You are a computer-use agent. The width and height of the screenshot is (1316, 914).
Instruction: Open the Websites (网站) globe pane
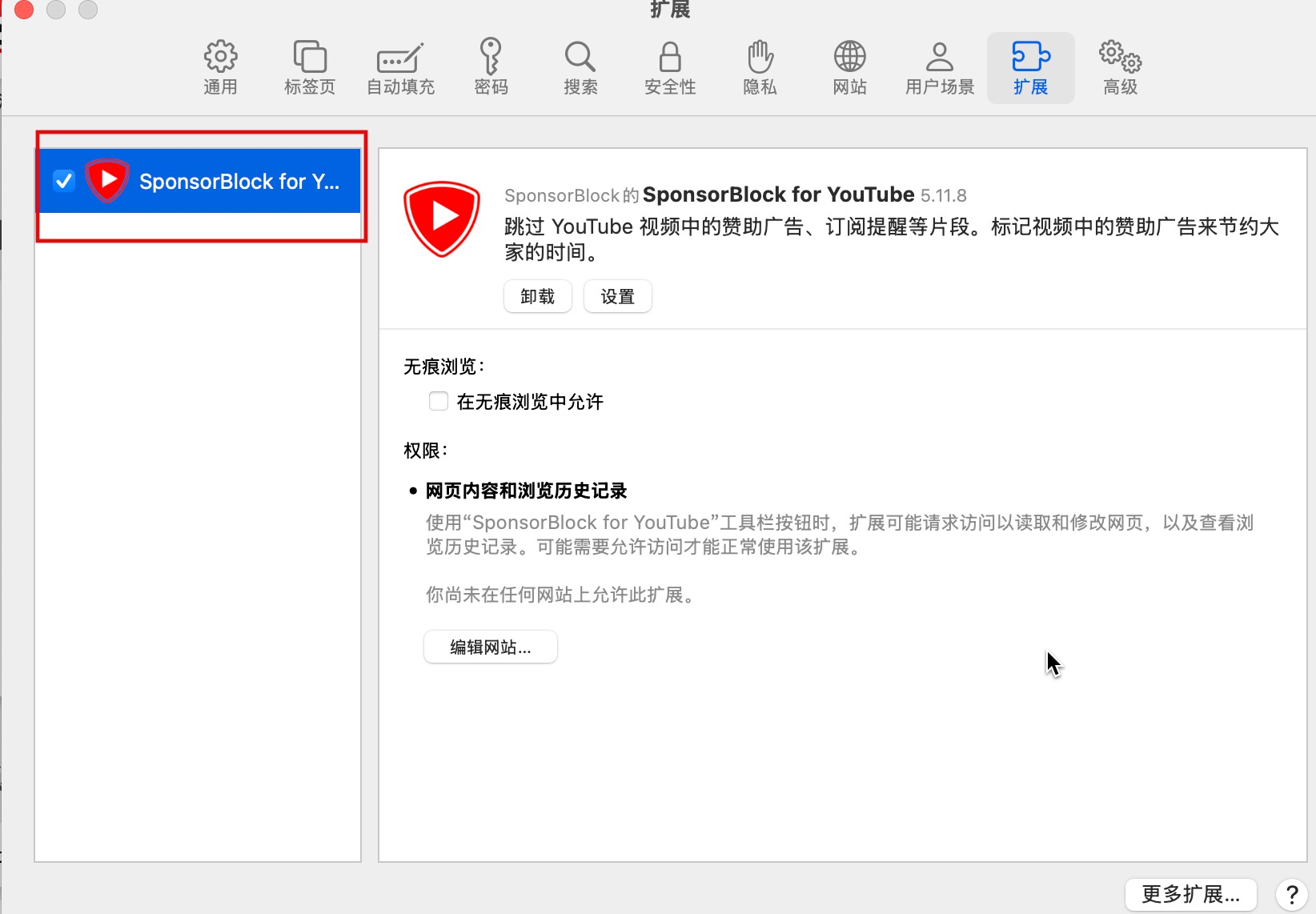849,68
